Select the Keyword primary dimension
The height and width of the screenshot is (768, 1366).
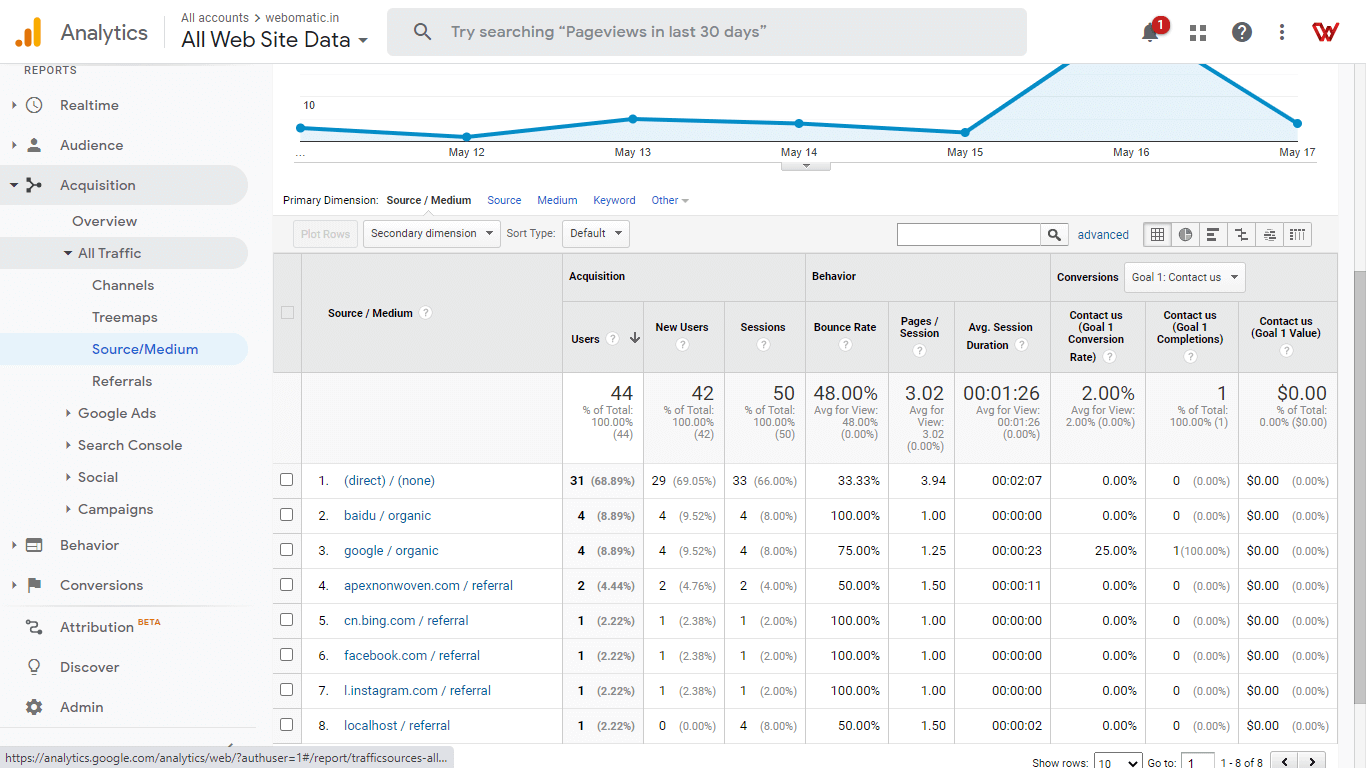(x=614, y=200)
